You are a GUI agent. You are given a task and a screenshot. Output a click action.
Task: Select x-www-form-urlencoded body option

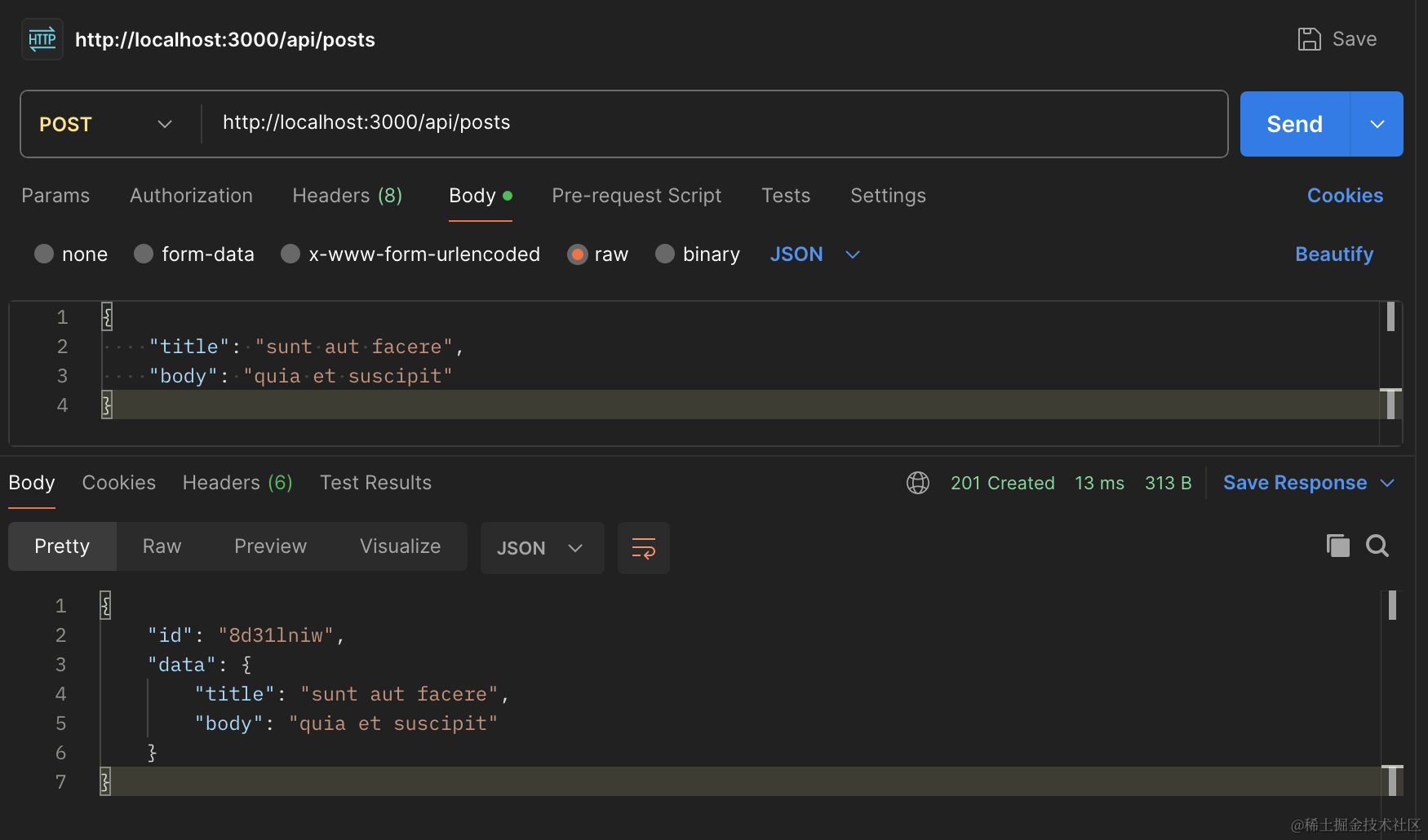(290, 254)
